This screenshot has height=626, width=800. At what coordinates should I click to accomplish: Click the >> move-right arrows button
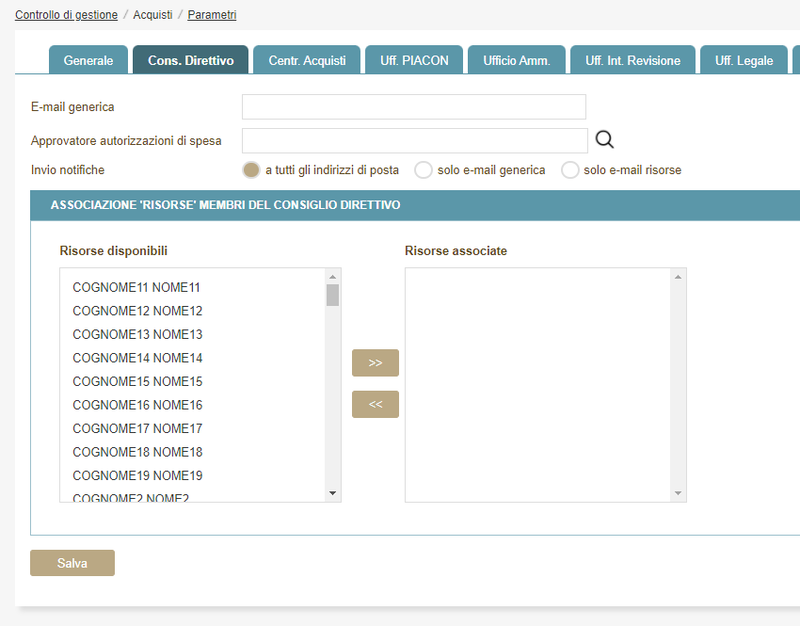click(x=375, y=363)
